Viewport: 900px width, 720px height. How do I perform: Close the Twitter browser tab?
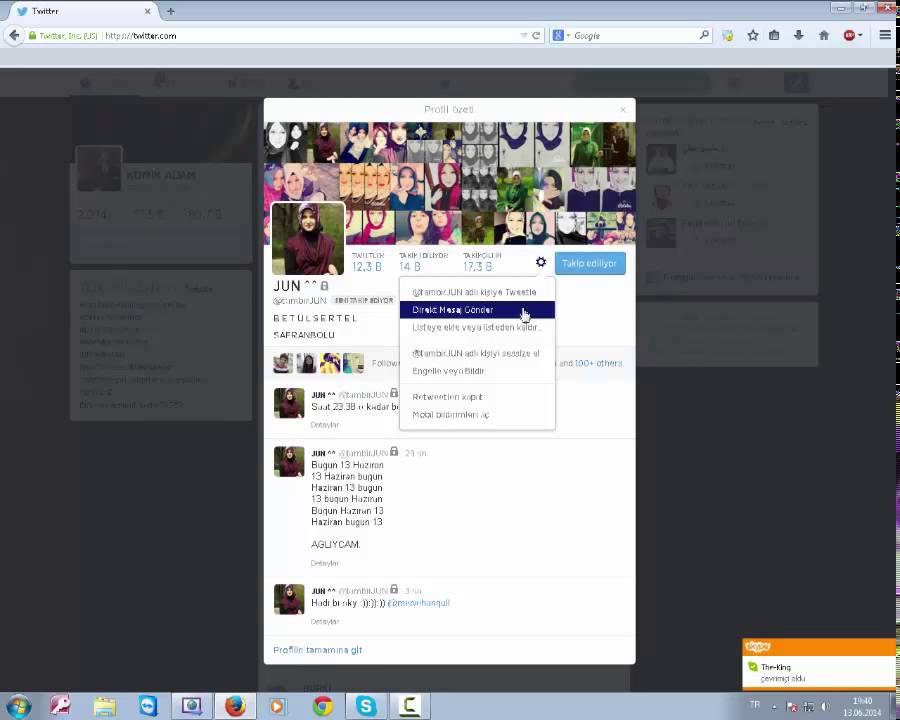pyautogui.click(x=148, y=11)
